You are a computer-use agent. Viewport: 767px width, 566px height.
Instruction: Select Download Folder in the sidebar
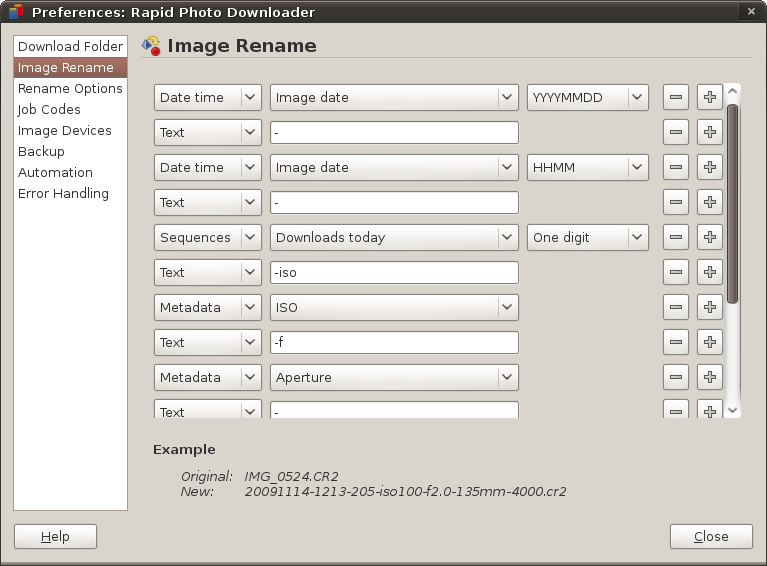pos(70,46)
